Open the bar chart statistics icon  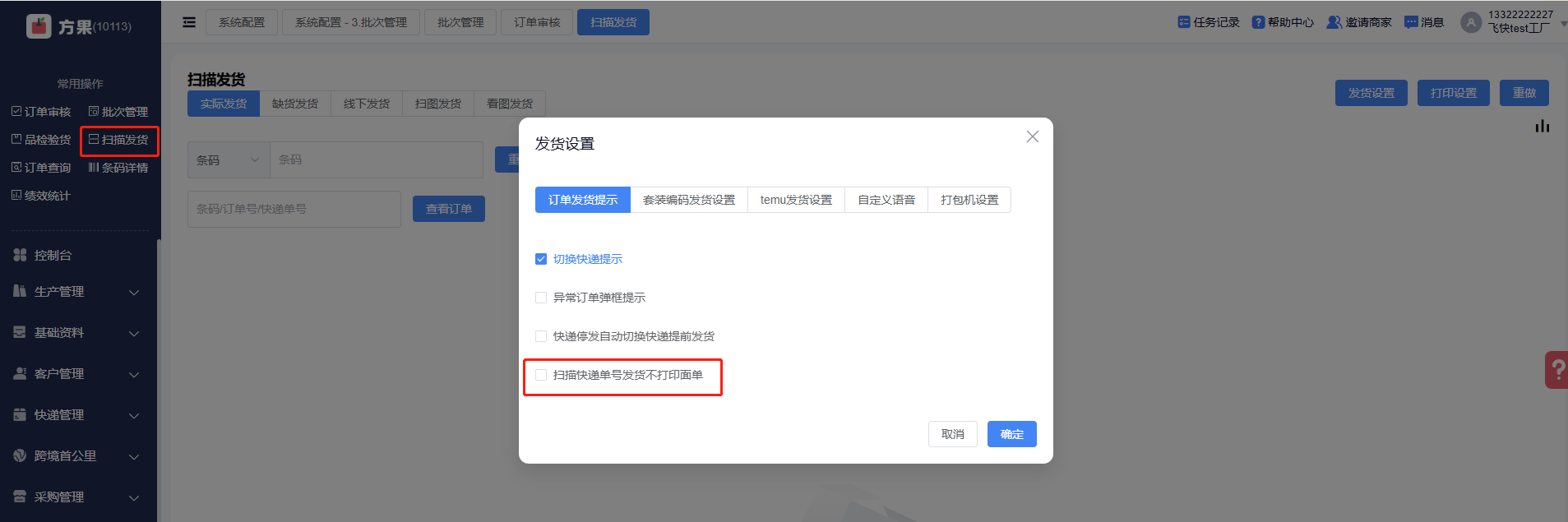pyautogui.click(x=1543, y=126)
